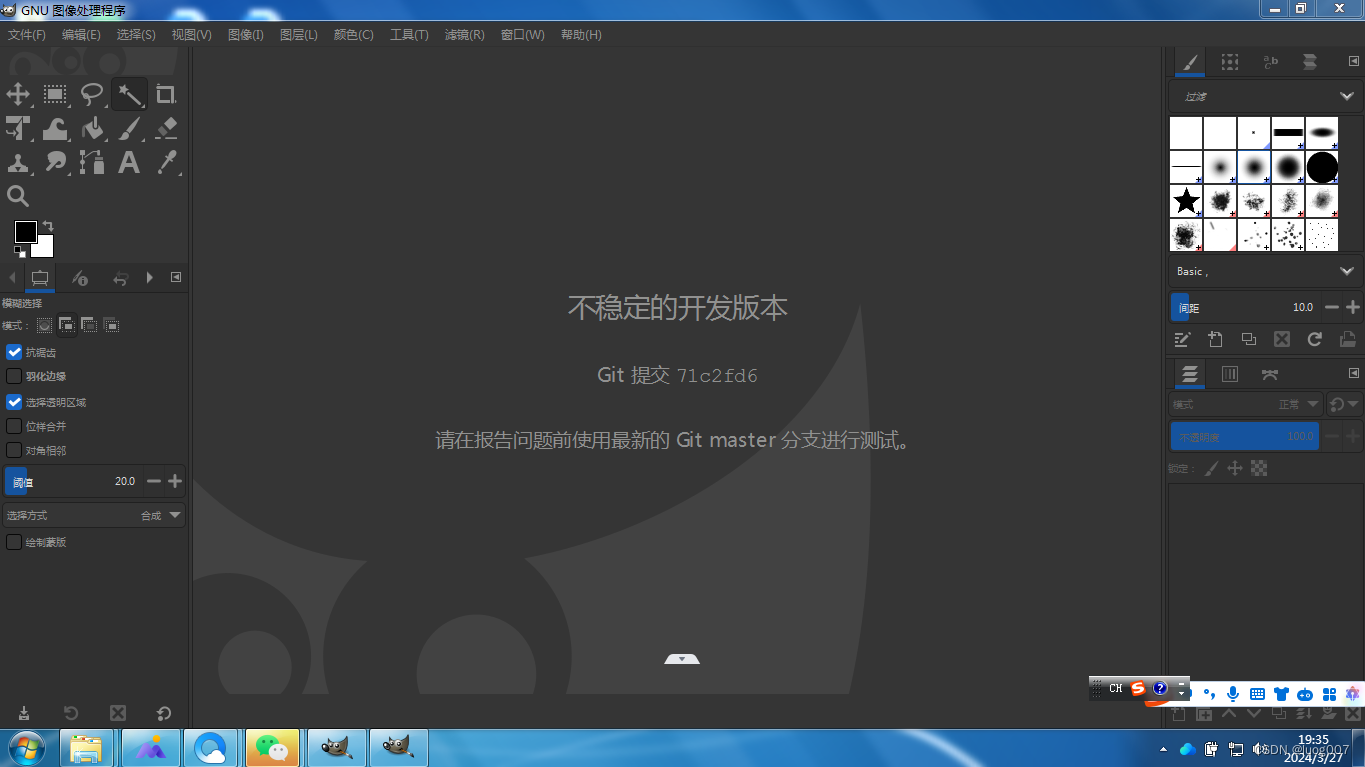Open brushes dock configuration menu arrow
1365x767 pixels.
(x=1354, y=61)
